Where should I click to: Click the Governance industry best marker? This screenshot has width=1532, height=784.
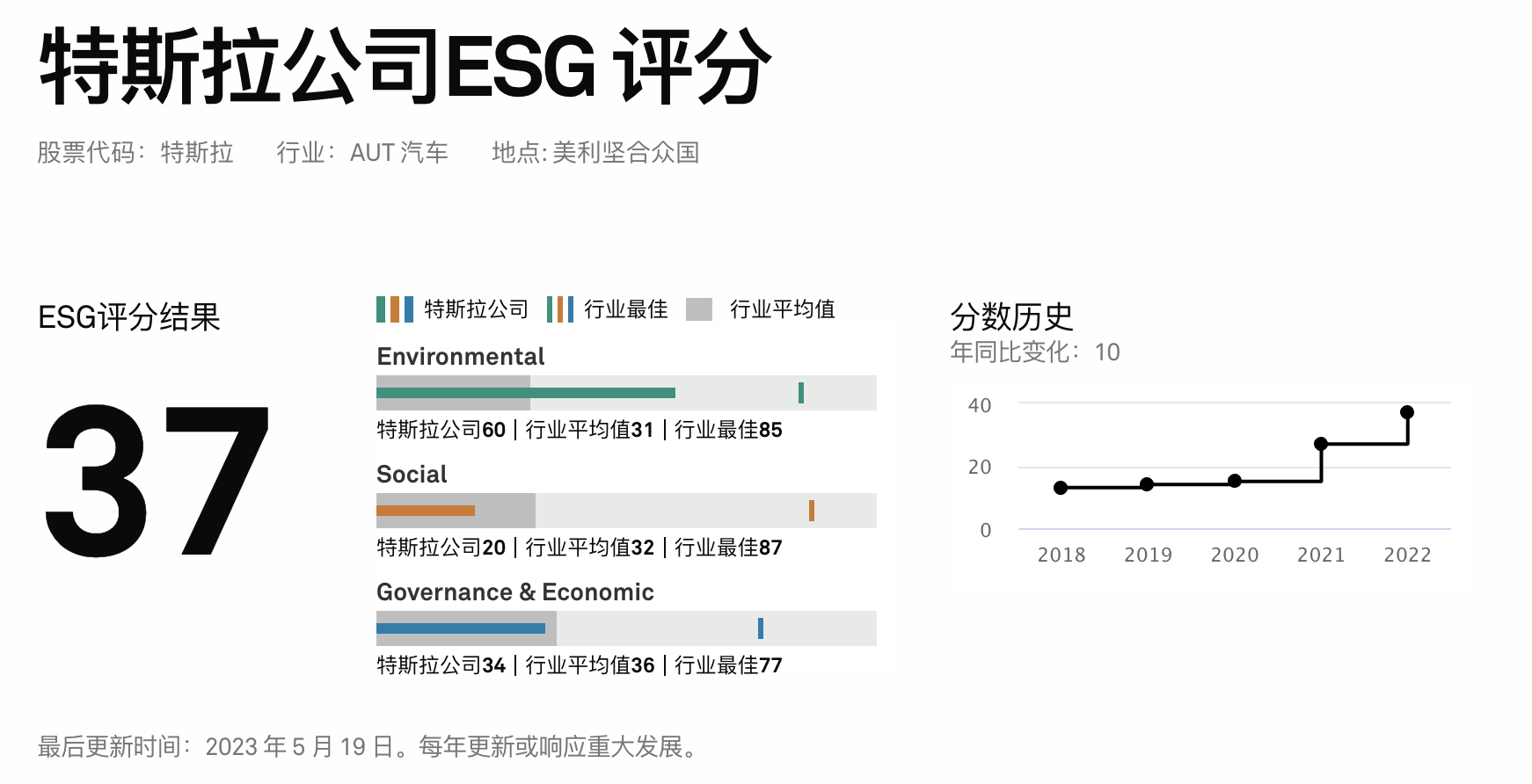(x=761, y=628)
